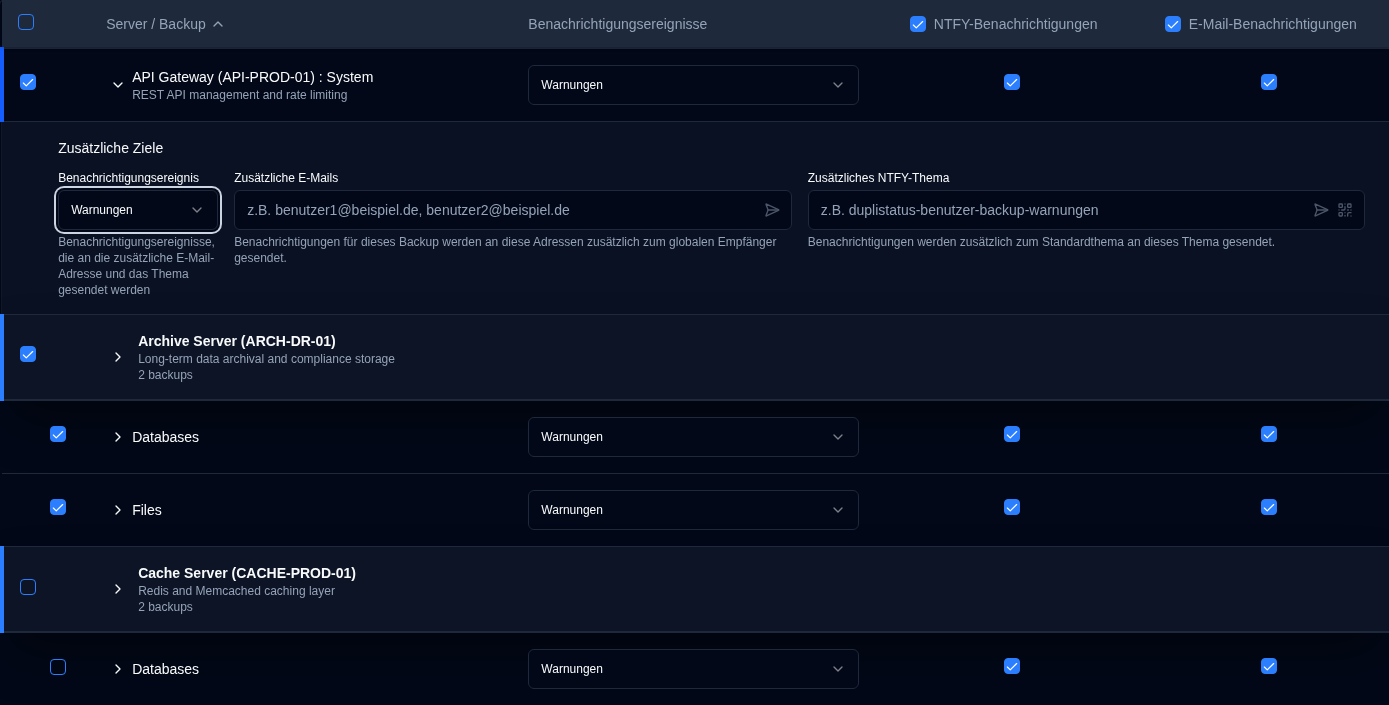
Task: Uncheck Archive Server selection checkbox
Action: coord(28,354)
